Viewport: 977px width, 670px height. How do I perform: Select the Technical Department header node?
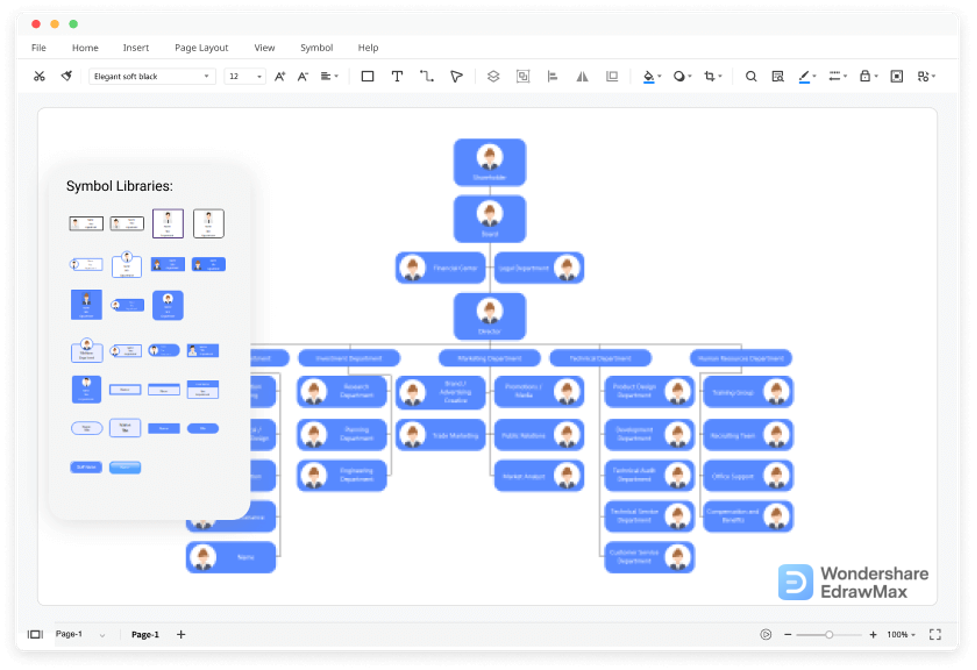[601, 358]
